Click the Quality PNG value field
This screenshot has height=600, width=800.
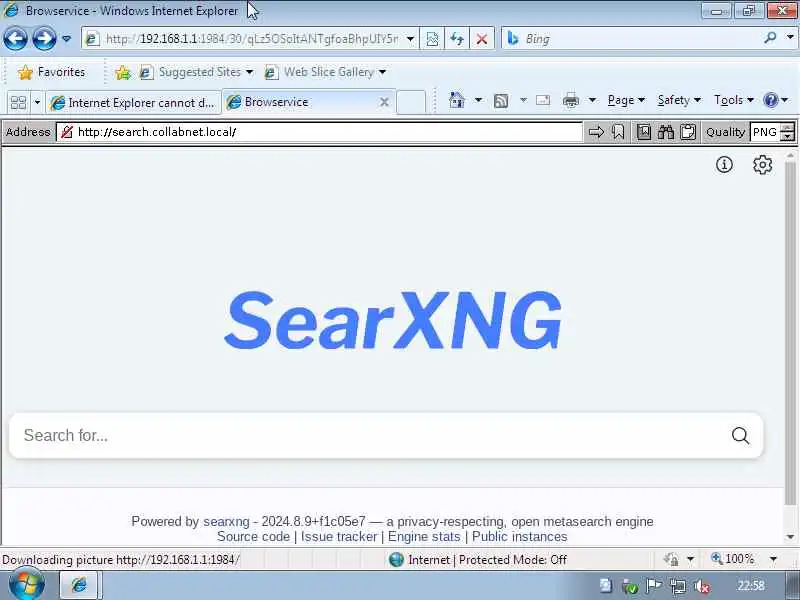[766, 132]
